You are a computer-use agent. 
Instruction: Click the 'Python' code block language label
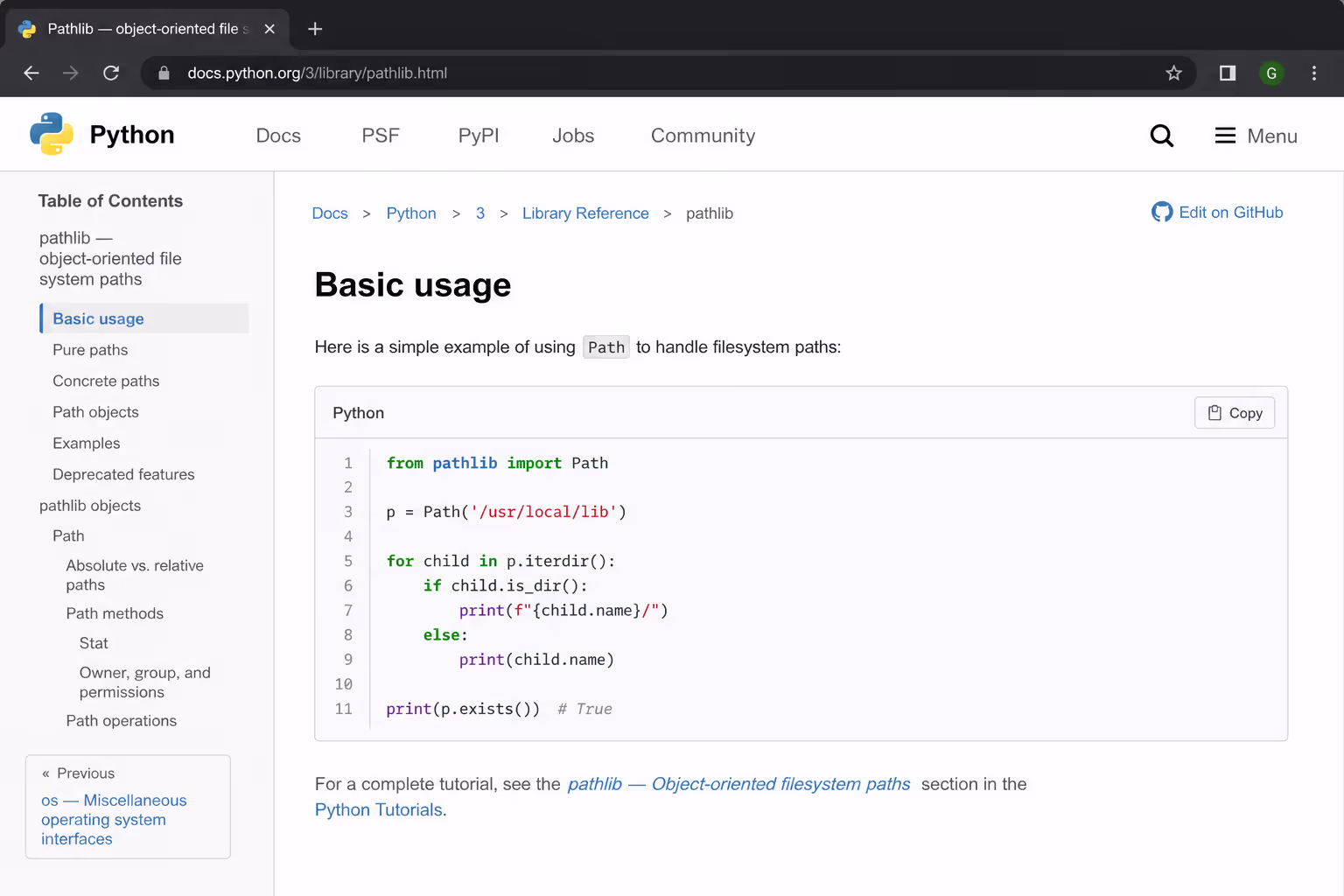[358, 413]
